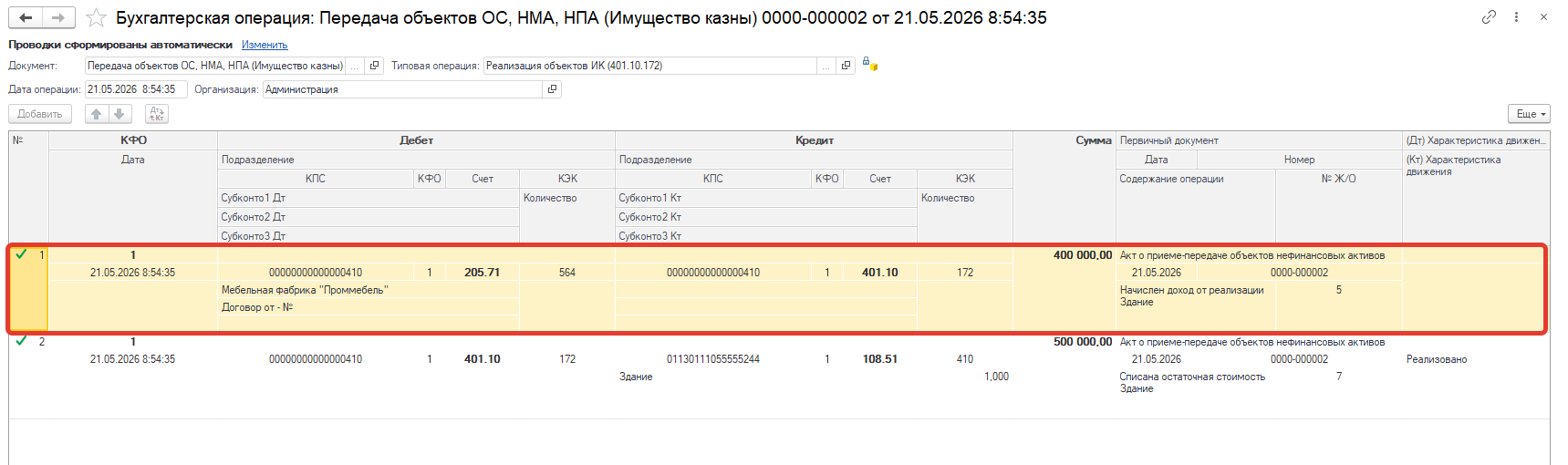Move the selected entry up
This screenshot has height=465, width=1568.
point(96,114)
